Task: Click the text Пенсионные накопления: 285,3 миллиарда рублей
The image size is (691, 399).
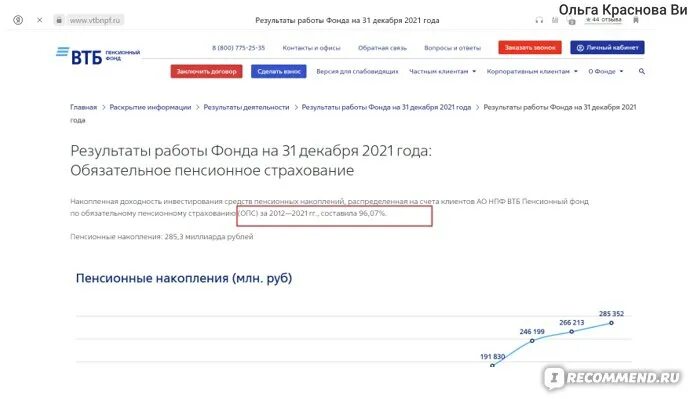Action: (x=162, y=237)
